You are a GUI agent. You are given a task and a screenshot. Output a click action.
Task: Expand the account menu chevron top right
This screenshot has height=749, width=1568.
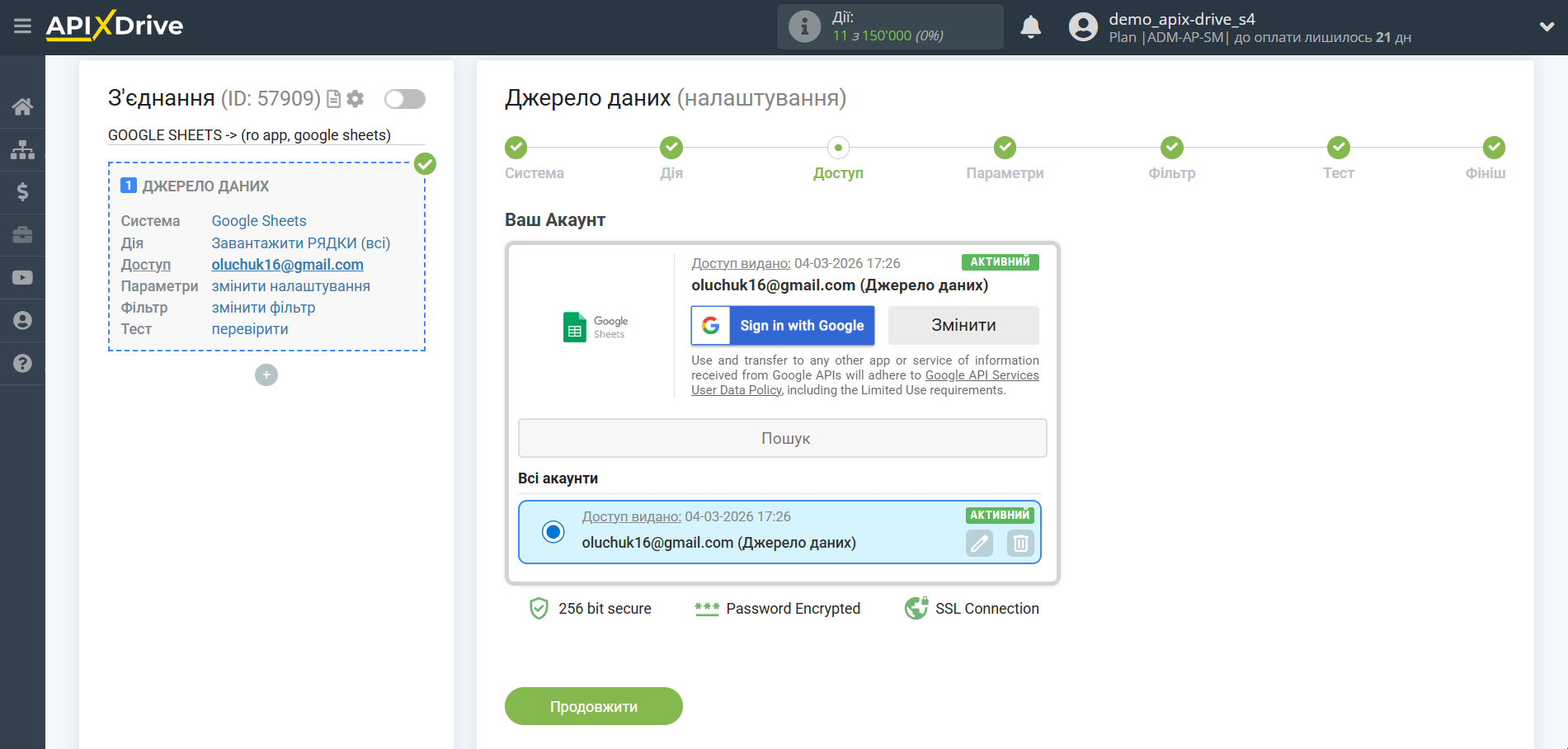pyautogui.click(x=1547, y=26)
